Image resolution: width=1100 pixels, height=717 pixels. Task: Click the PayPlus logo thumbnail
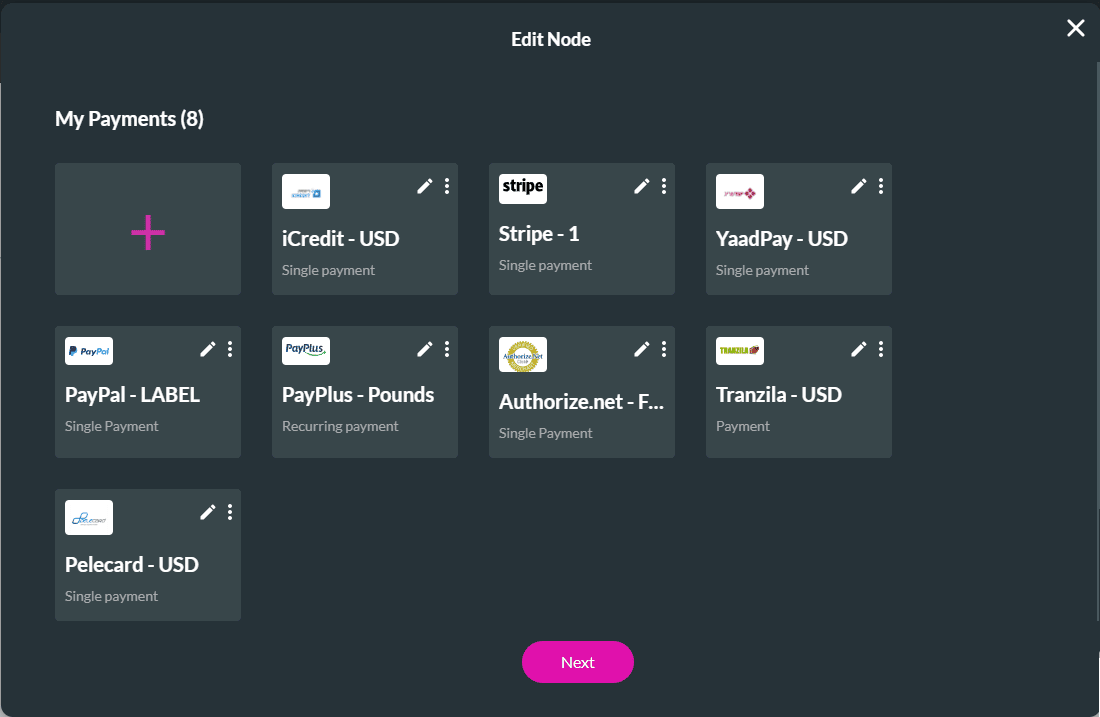305,350
